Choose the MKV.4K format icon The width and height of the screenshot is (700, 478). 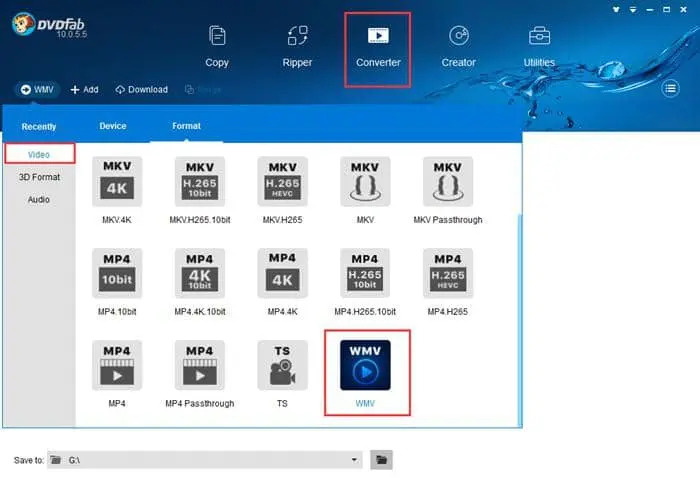[117, 183]
